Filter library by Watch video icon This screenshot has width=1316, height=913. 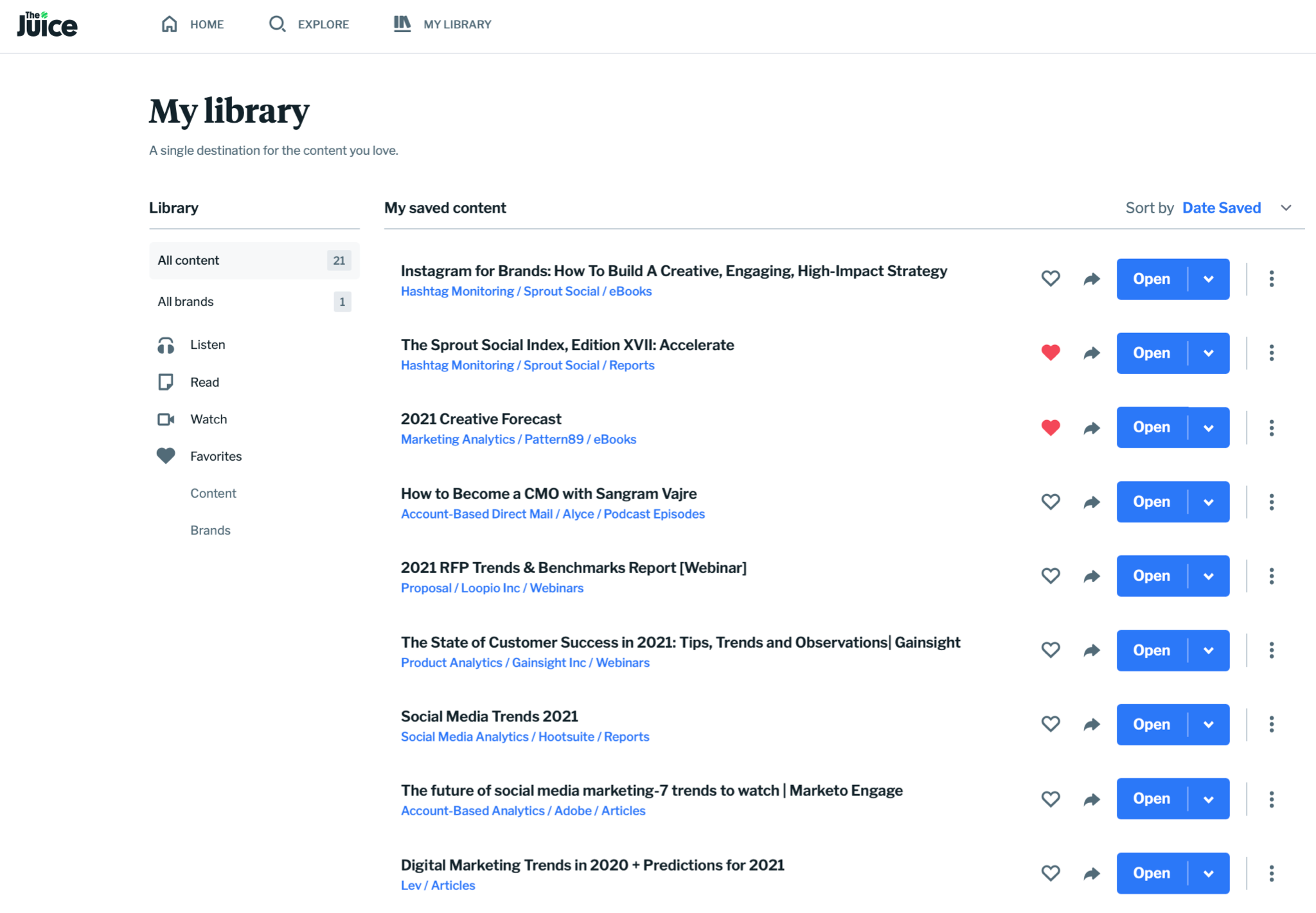click(x=166, y=420)
